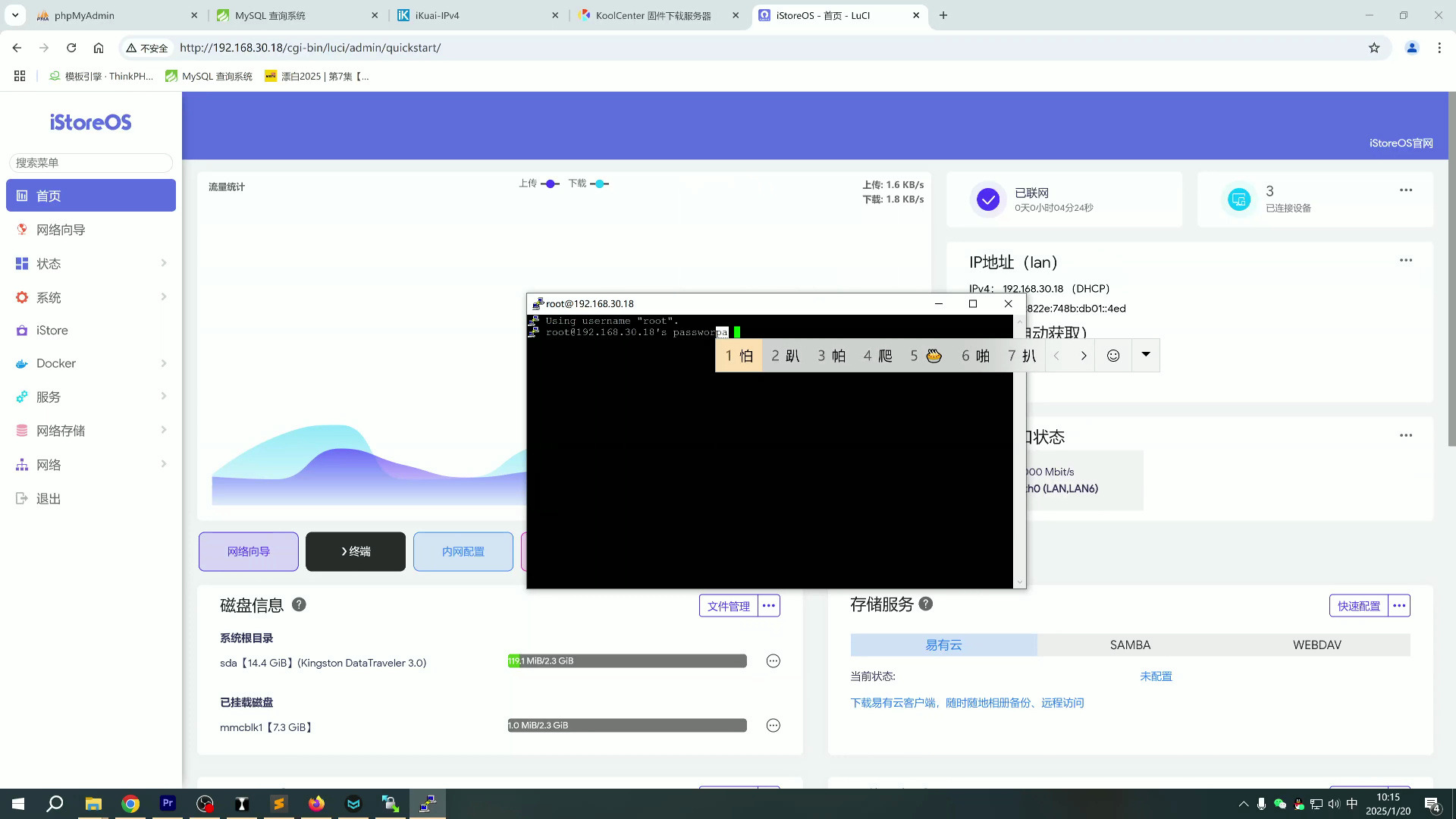Toggle the 下载 download chart legend
The height and width of the screenshot is (819, 1456).
pos(588,184)
